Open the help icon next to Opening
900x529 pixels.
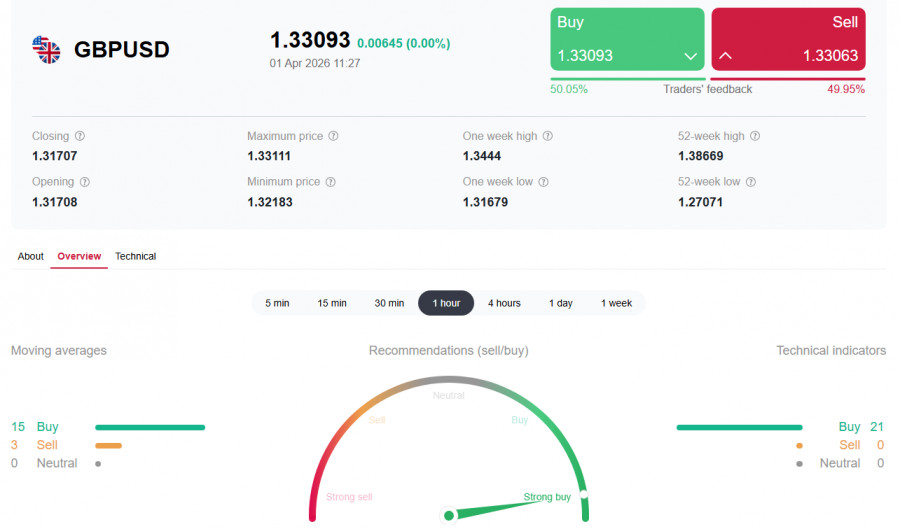(x=84, y=182)
